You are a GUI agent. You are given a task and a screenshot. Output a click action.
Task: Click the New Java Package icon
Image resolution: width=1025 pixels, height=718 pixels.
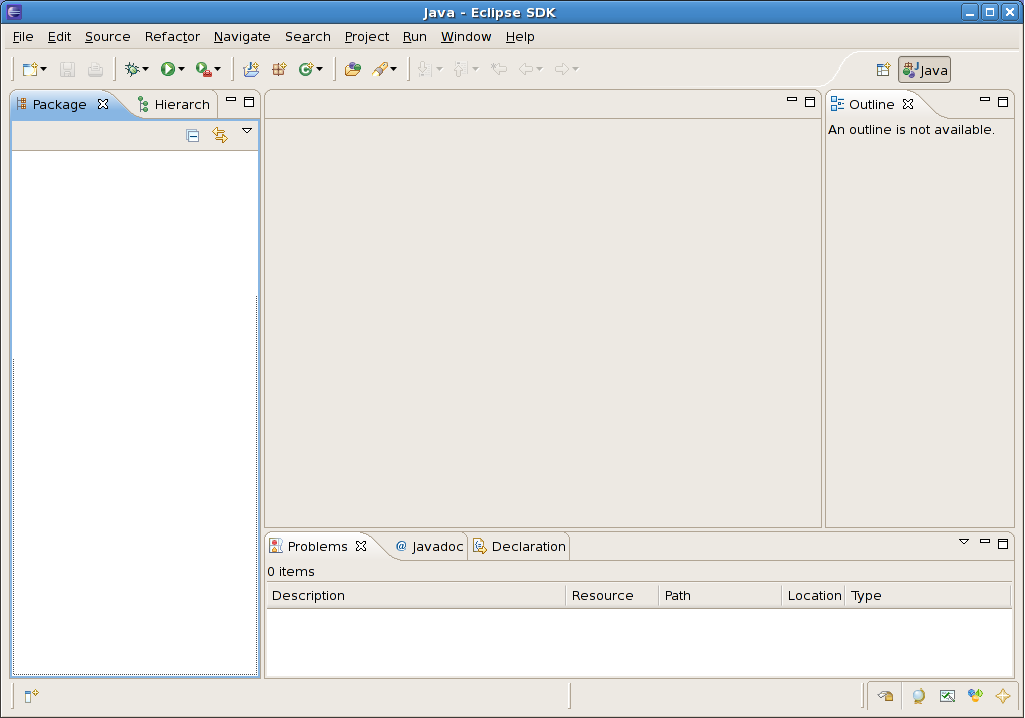pyautogui.click(x=279, y=69)
